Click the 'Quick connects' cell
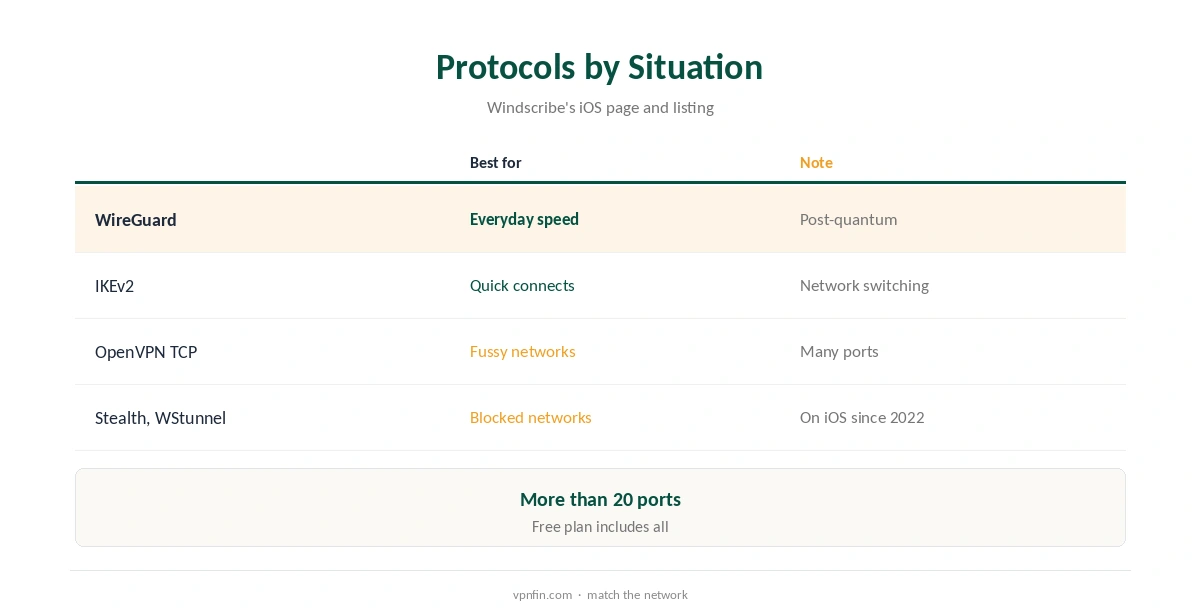1200x614 pixels. click(522, 285)
